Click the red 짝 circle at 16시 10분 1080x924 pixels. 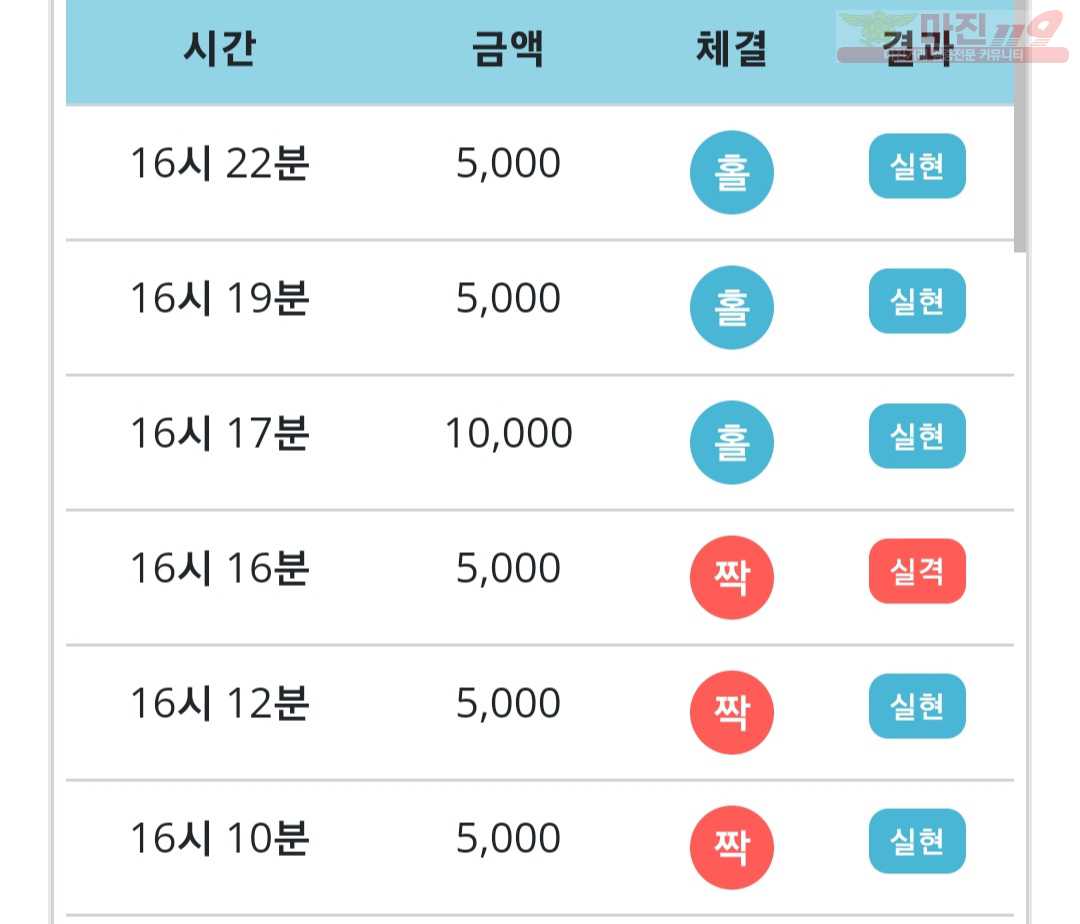pos(731,847)
